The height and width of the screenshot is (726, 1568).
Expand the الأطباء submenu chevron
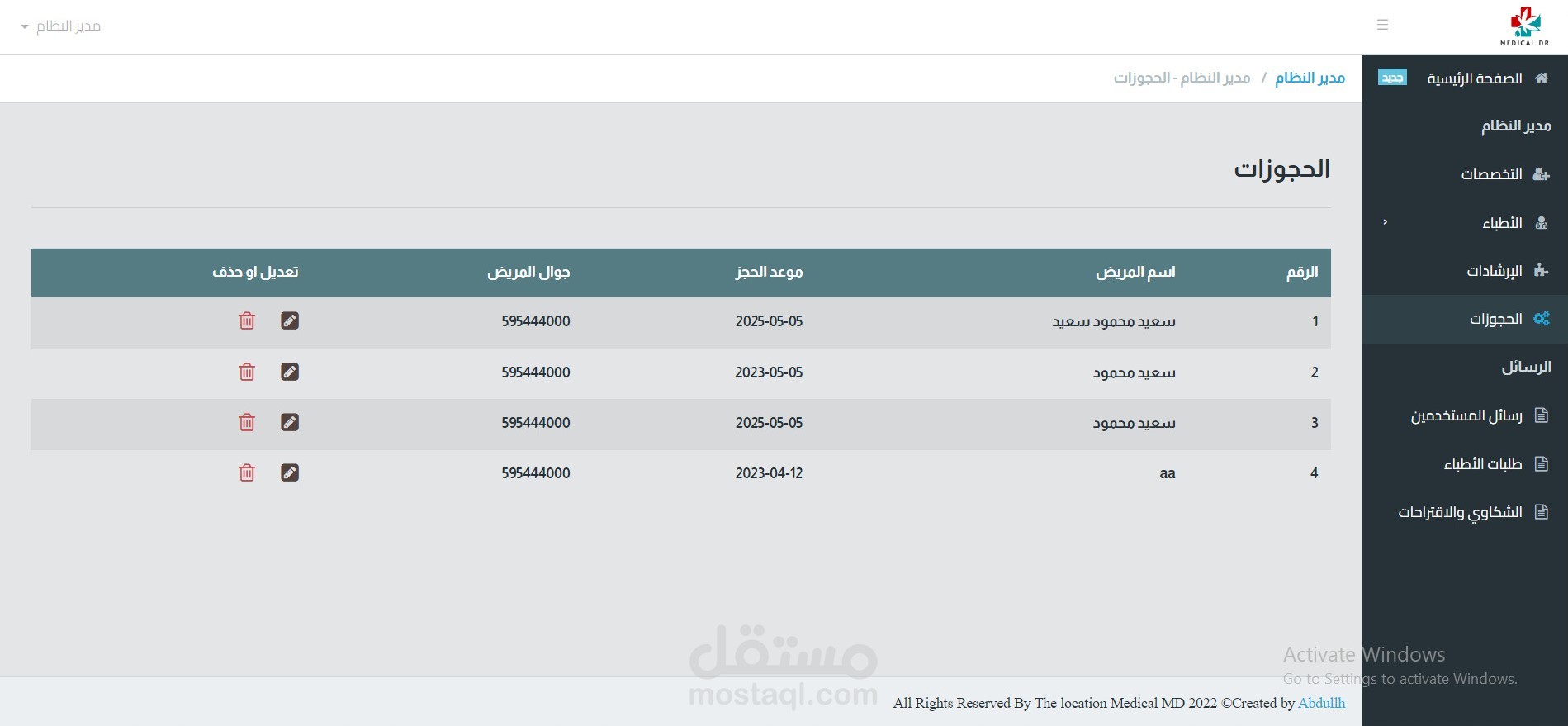(1386, 222)
